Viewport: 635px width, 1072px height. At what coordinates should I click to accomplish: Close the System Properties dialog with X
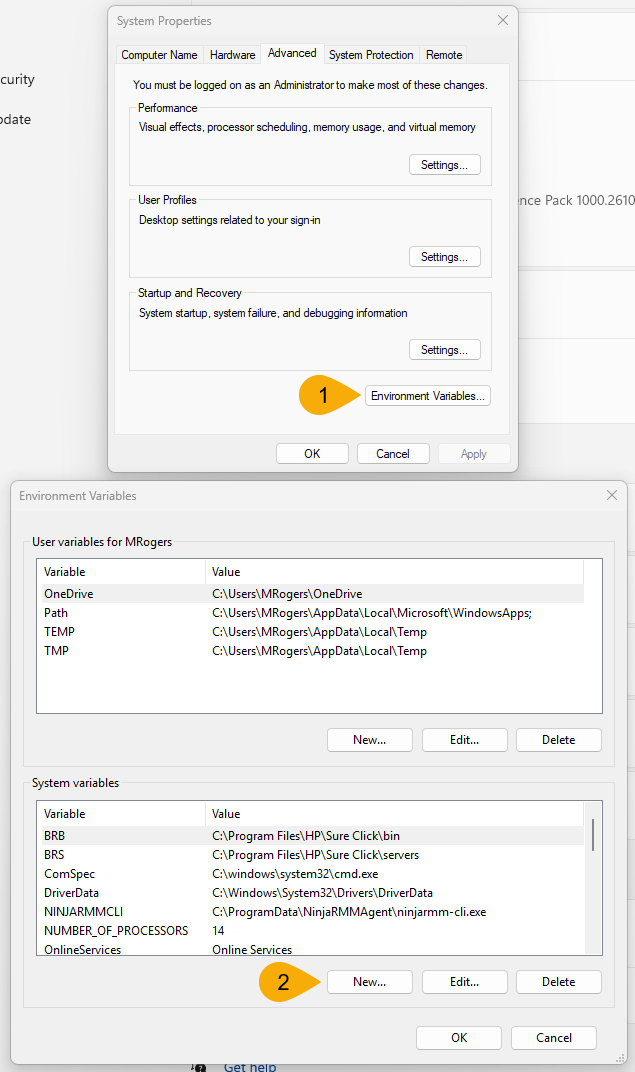[502, 20]
